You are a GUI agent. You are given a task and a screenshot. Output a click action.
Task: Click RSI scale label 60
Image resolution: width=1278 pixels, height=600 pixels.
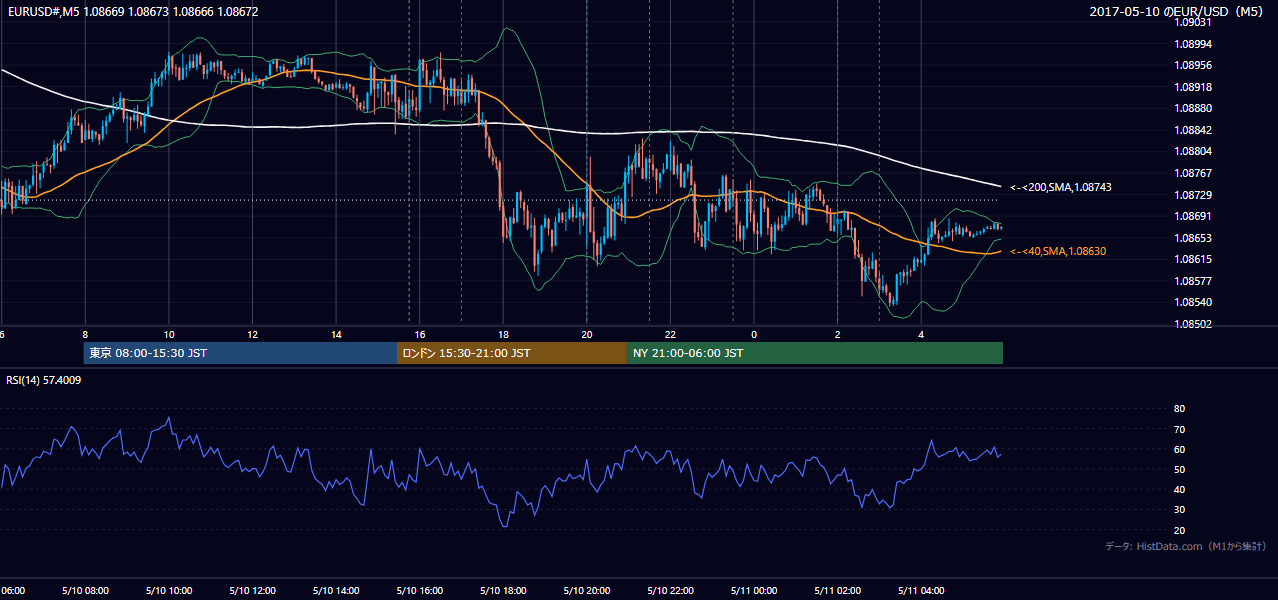click(1179, 449)
